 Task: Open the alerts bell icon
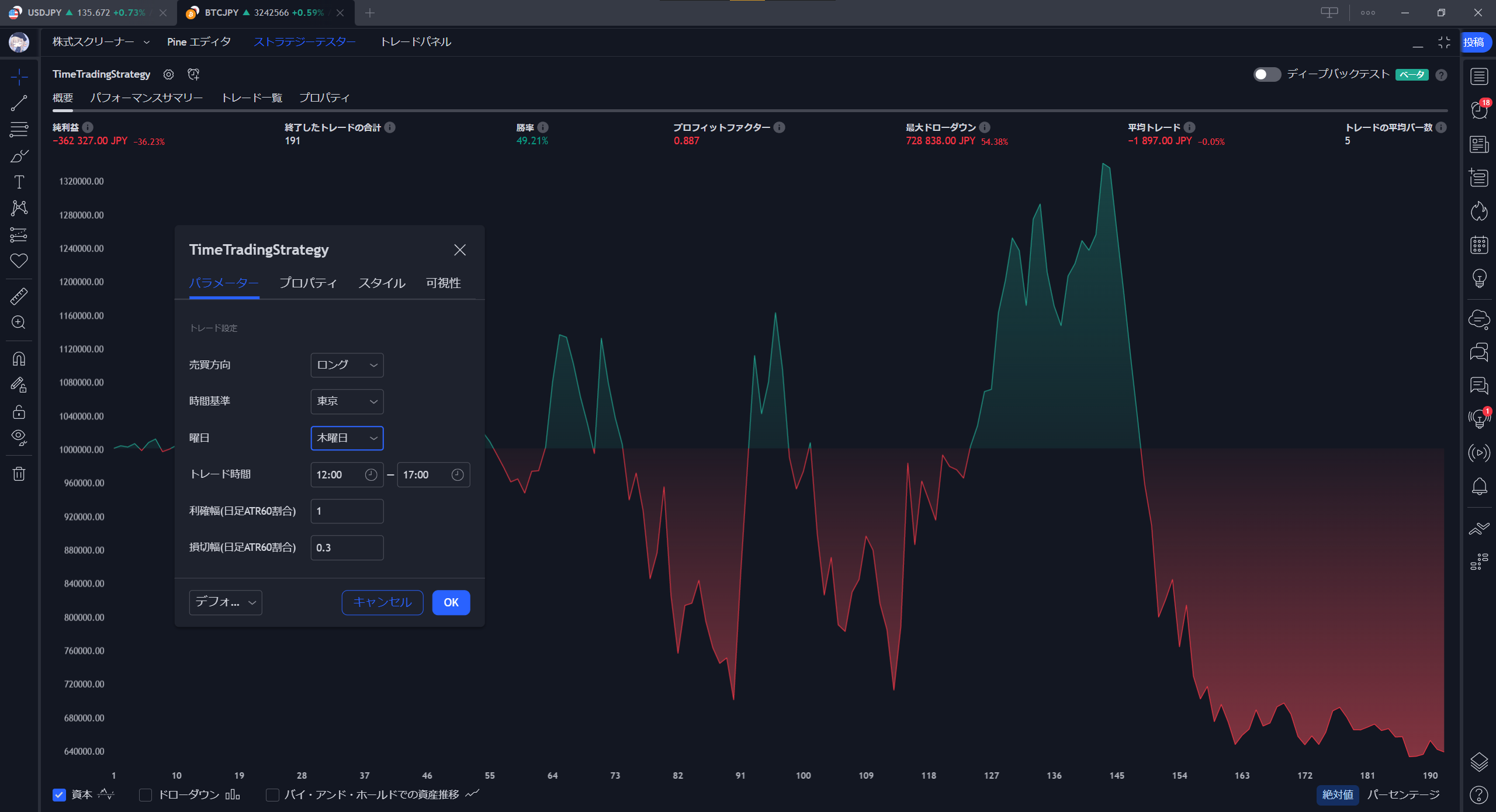point(1479,486)
